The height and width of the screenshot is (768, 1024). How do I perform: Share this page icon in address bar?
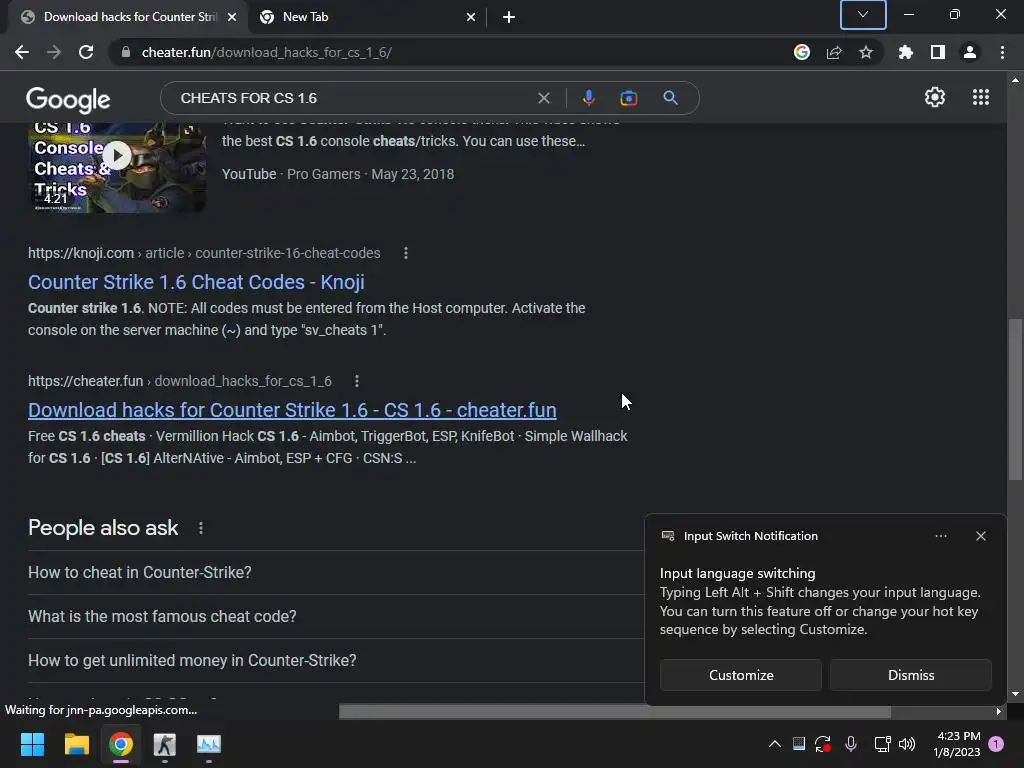point(834,52)
